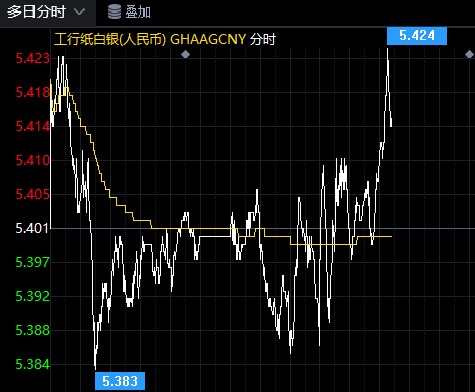Click the 5.405 axis price label
Image resolution: width=475 pixels, height=392 pixels.
32,194
